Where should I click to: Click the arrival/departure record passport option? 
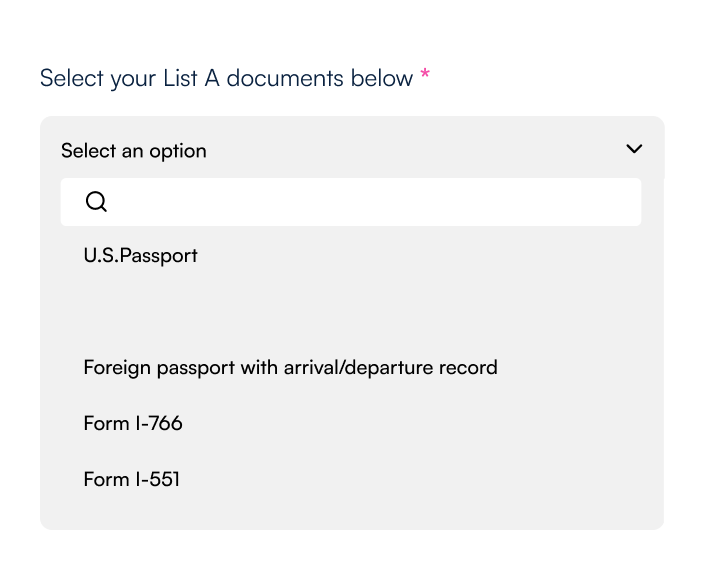[x=290, y=367]
